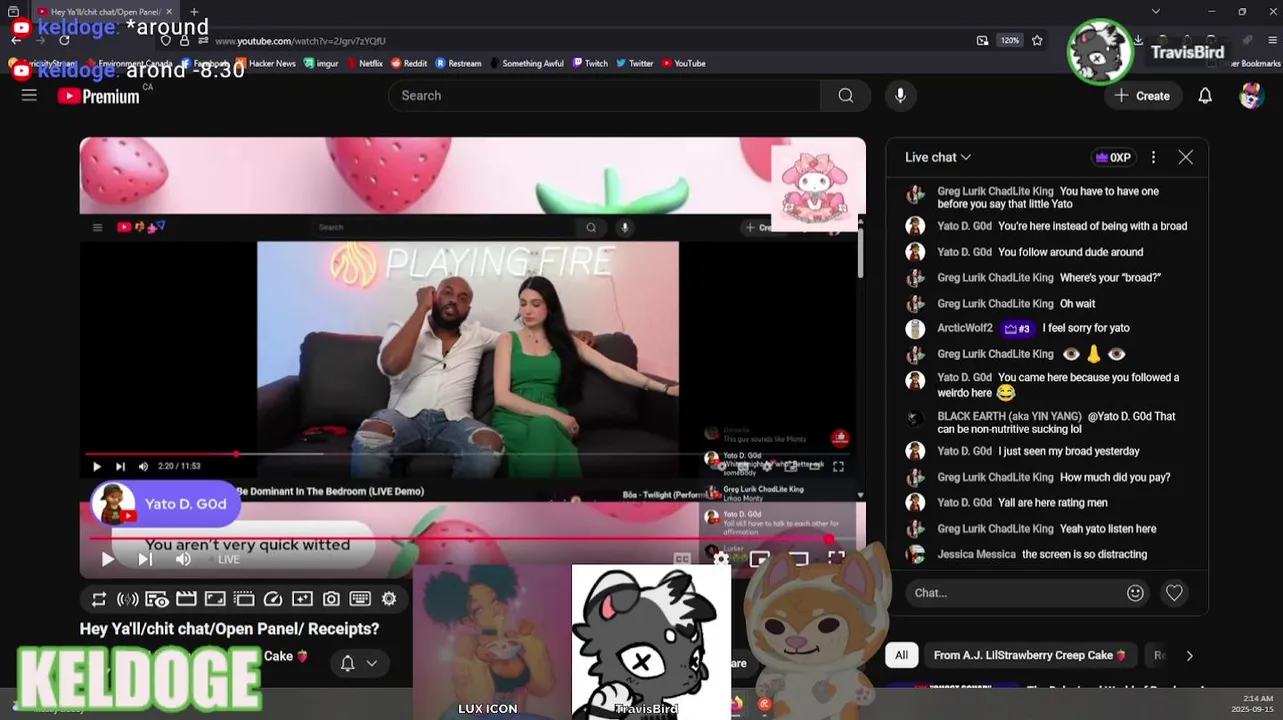
Task: Expand the Live chat mode dropdown
Action: point(938,157)
